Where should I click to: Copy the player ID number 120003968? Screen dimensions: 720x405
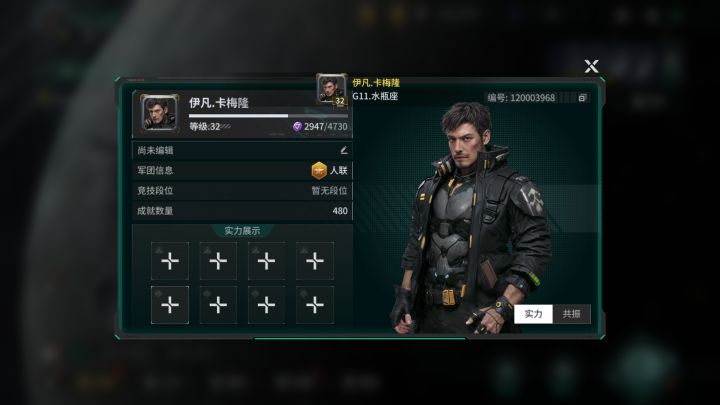pyautogui.click(x=582, y=97)
